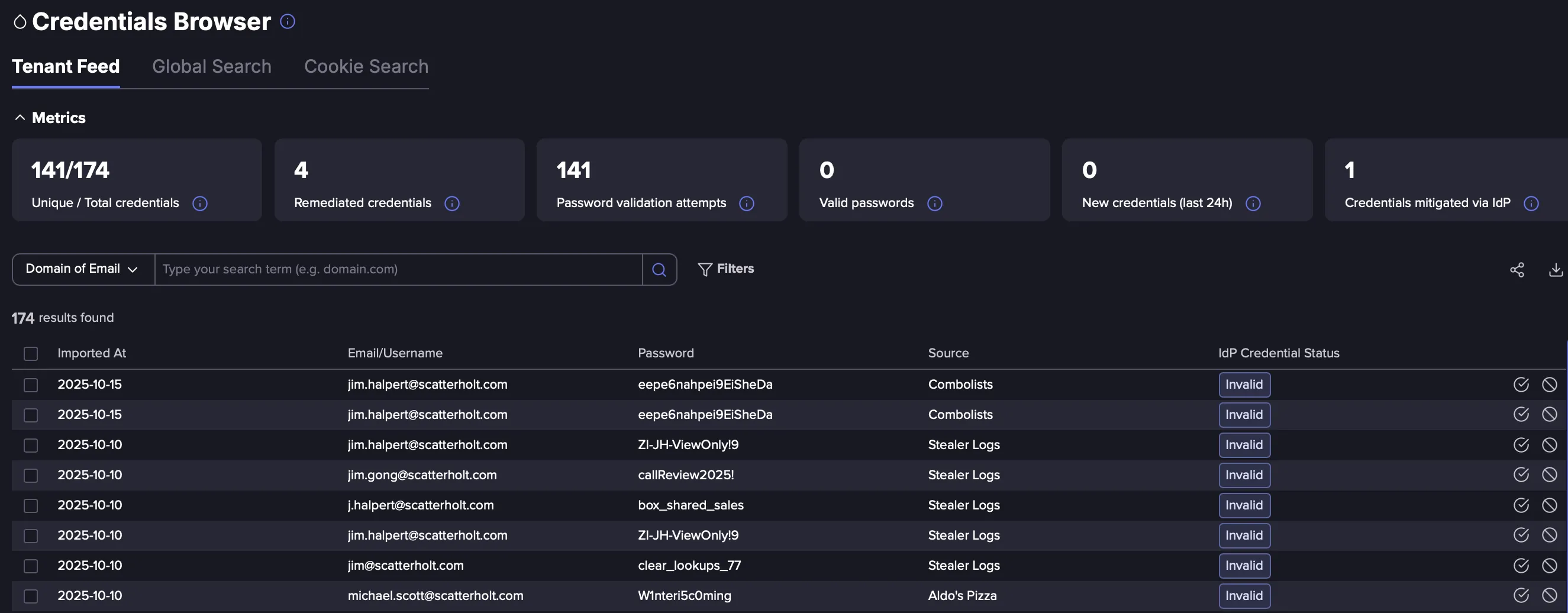Click the info icon beside Credentials Browser title

(288, 21)
